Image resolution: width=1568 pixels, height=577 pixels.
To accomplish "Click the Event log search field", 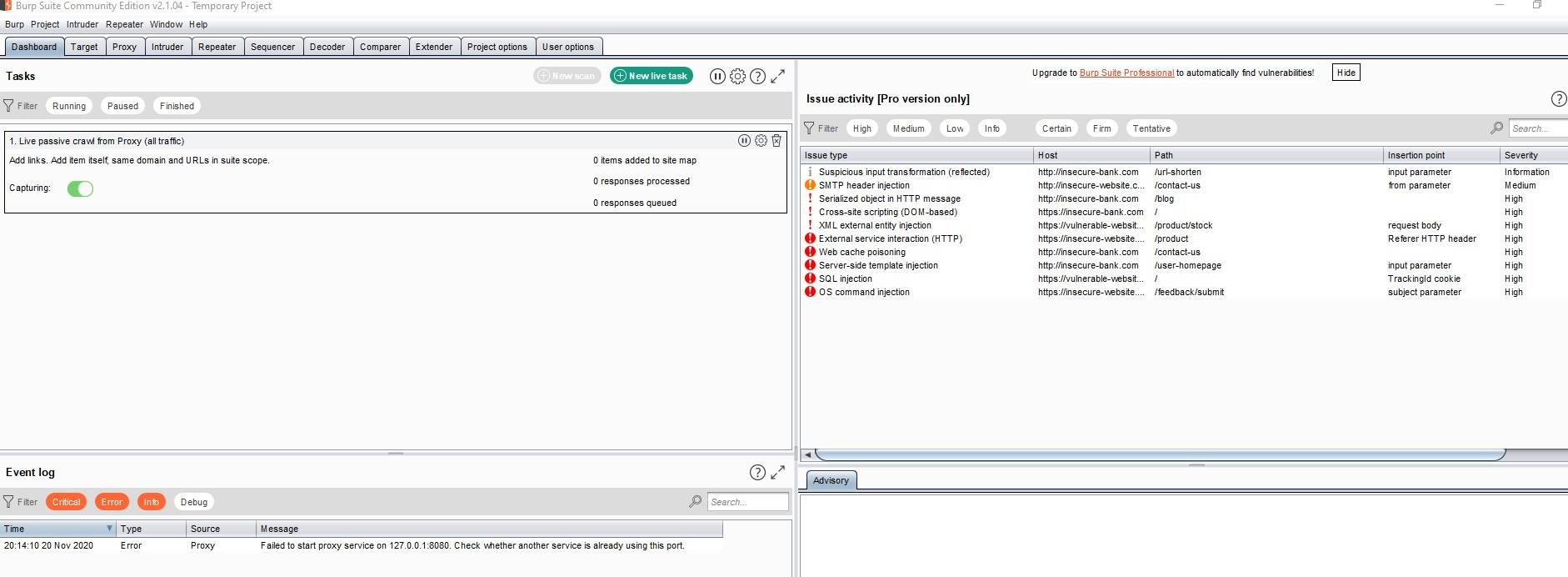I will [x=747, y=502].
